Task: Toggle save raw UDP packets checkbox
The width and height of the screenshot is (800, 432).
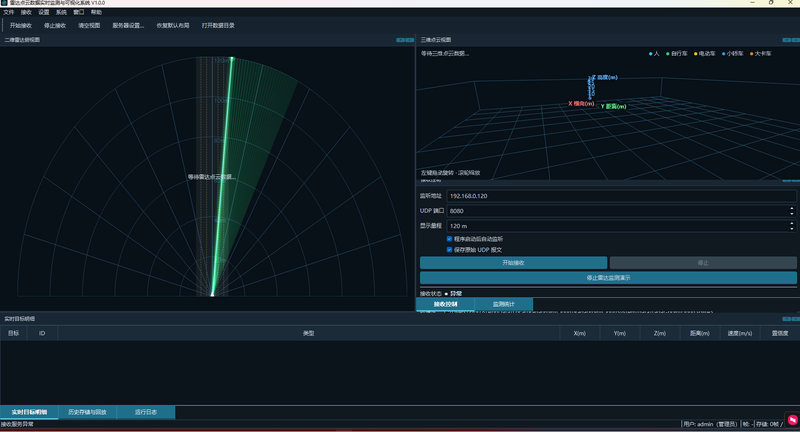Action: pos(449,250)
